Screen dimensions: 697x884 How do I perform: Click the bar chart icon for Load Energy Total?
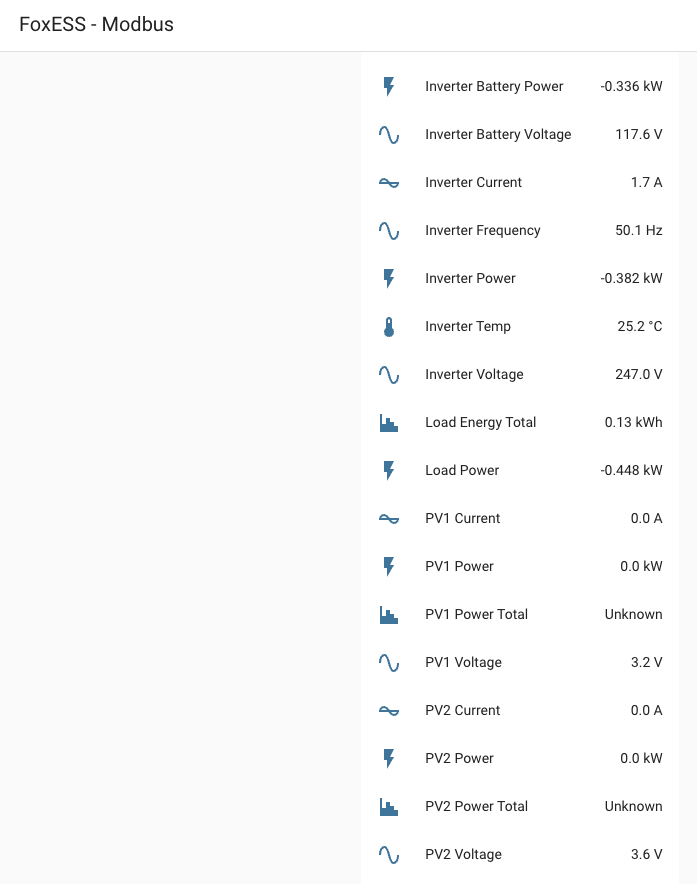389,422
